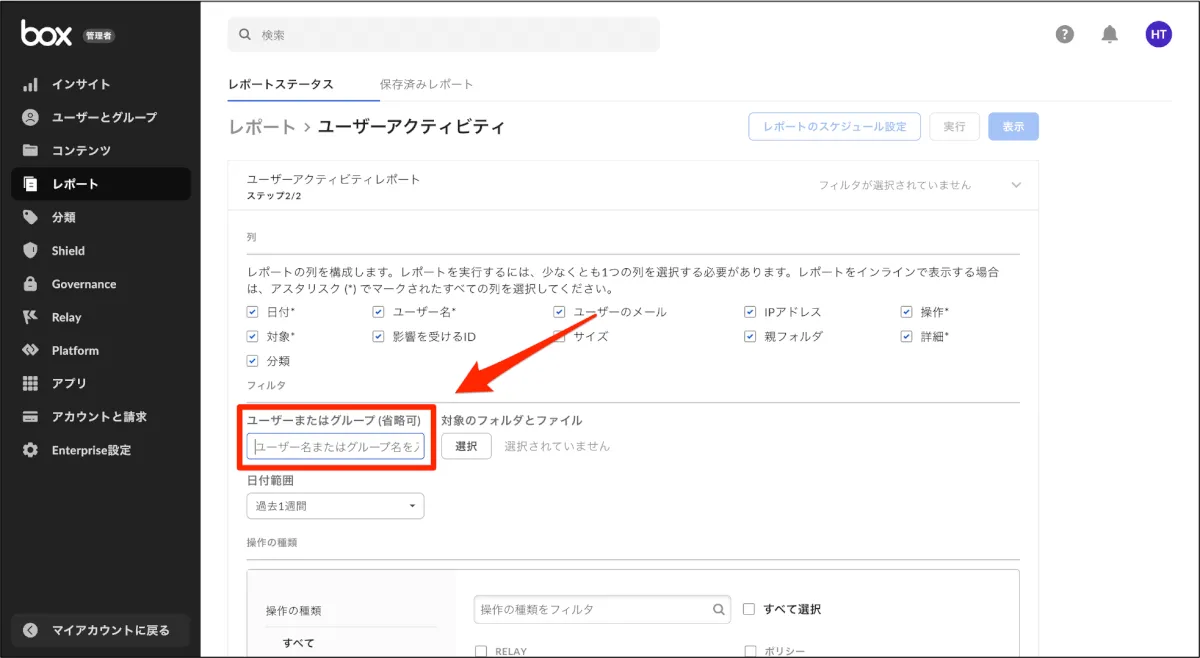This screenshot has width=1200, height=658.
Task: Click the コンテンツ folder icon in sidebar
Action: click(31, 151)
